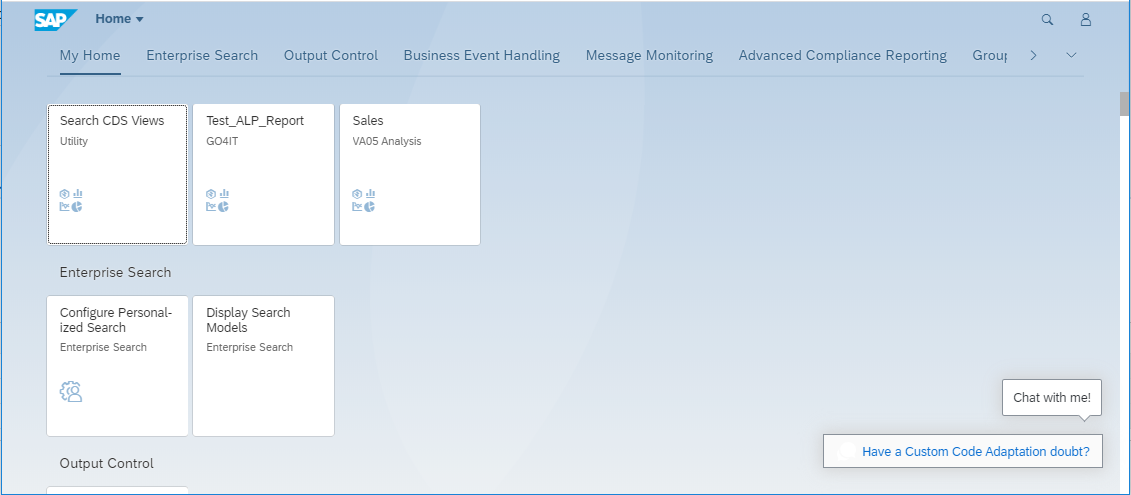1131x495 pixels.
Task: Show next tabs with right chevron
Action: point(1034,55)
